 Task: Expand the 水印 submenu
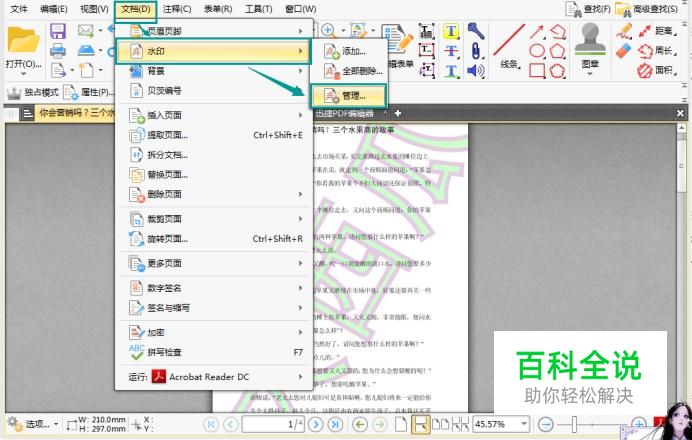point(214,51)
